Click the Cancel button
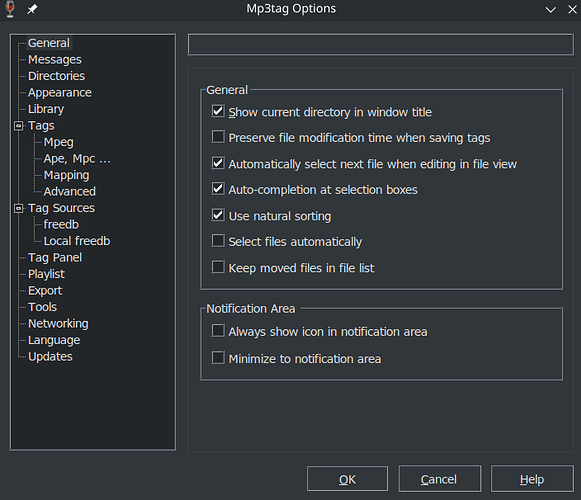Screen dimensions: 581x500 pos(439,479)
